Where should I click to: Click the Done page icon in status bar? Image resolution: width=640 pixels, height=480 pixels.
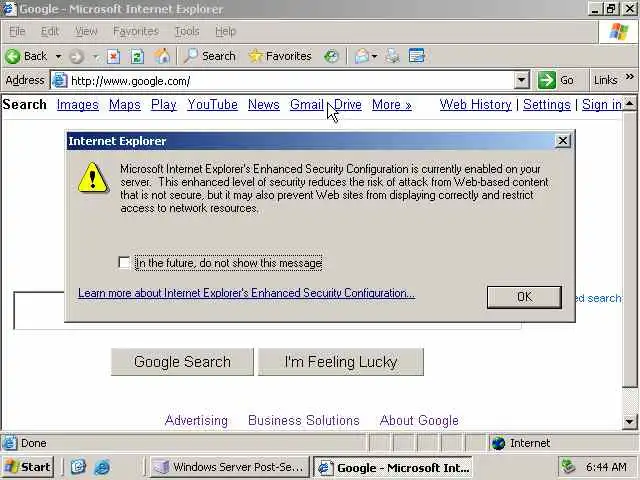point(10,443)
